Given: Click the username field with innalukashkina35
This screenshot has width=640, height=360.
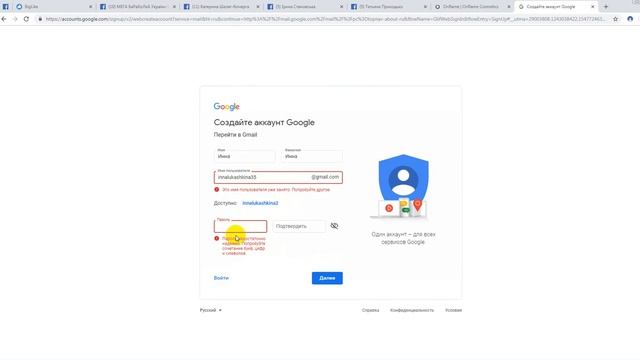Looking at the screenshot, I should [278, 177].
